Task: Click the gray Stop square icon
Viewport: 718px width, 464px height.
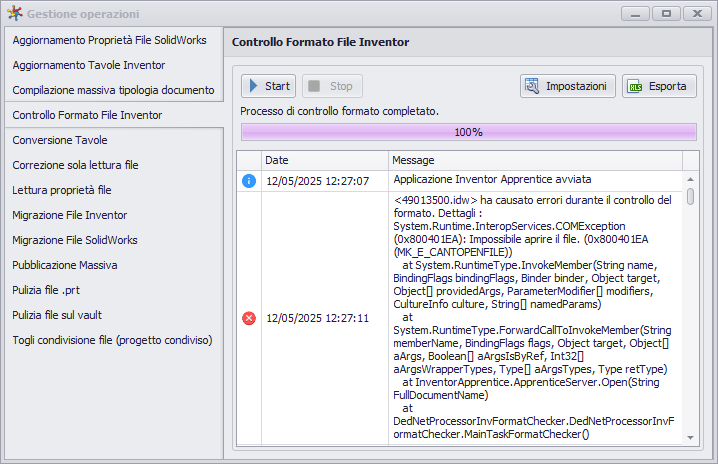Action: point(314,86)
